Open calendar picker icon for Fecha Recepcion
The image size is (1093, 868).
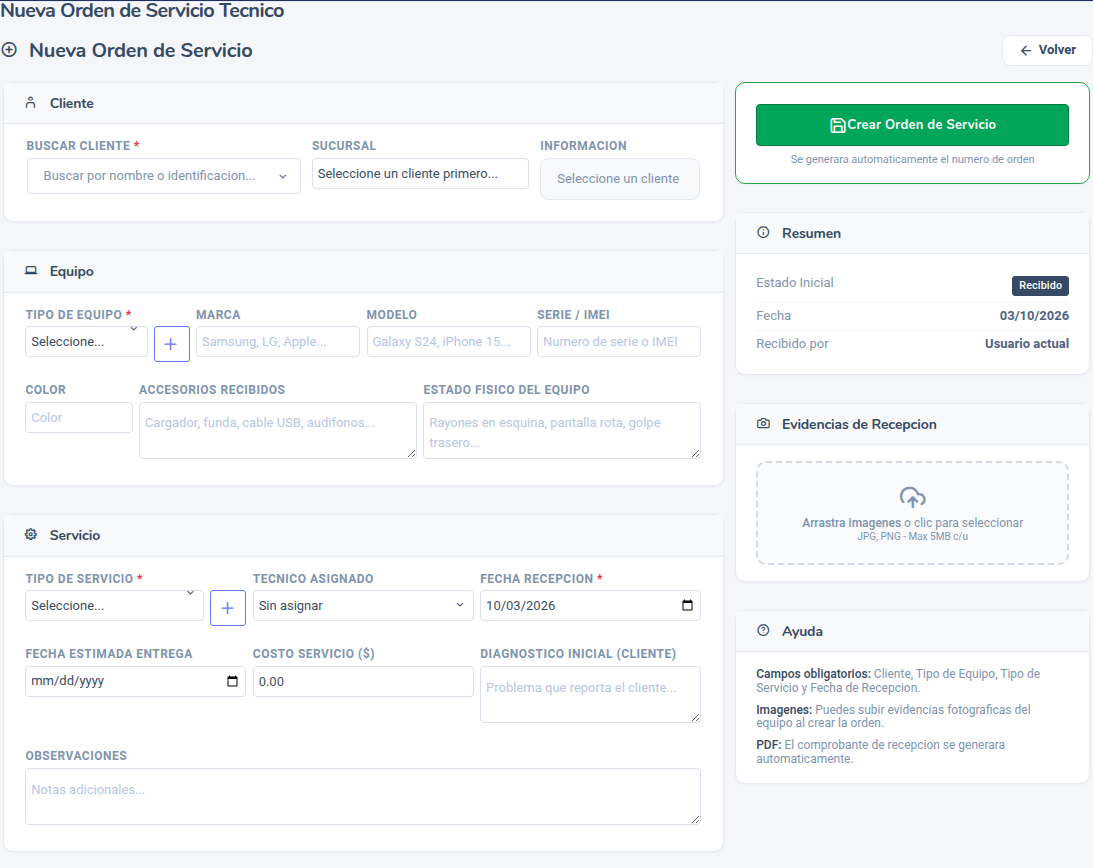(x=687, y=605)
